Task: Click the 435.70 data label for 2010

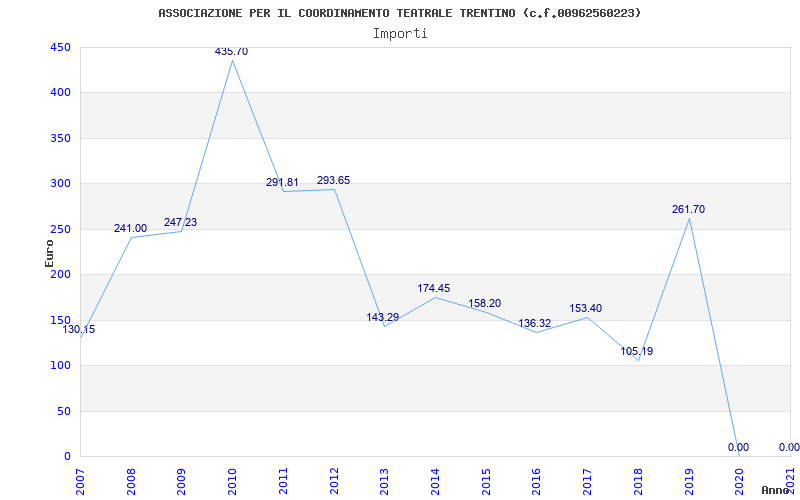Action: click(x=232, y=51)
